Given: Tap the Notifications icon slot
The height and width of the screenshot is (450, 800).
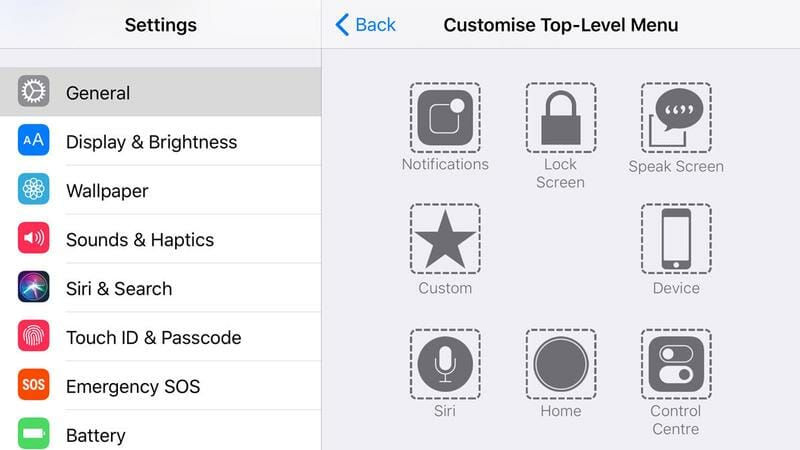Looking at the screenshot, I should tap(445, 118).
